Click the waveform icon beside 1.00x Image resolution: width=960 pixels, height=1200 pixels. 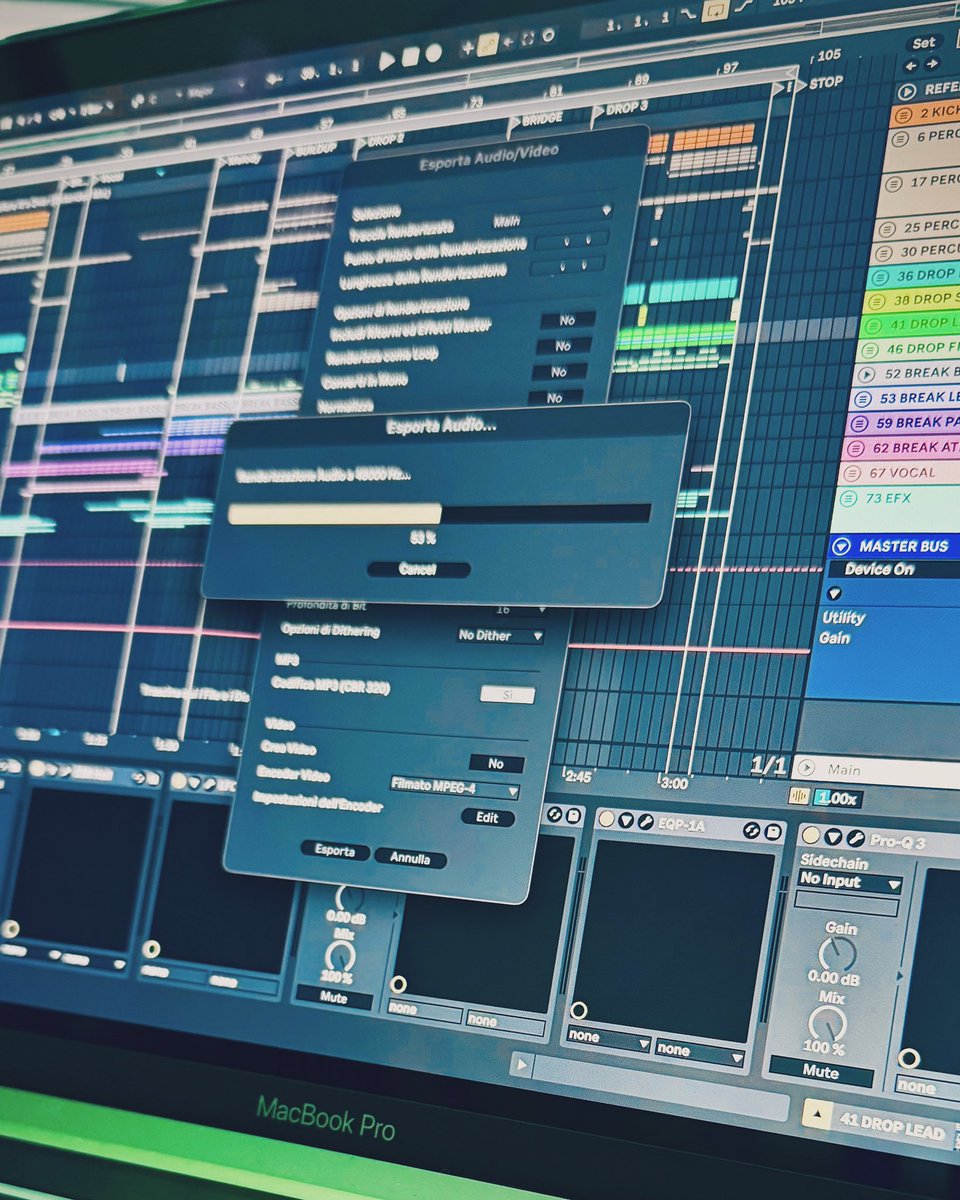tap(798, 796)
